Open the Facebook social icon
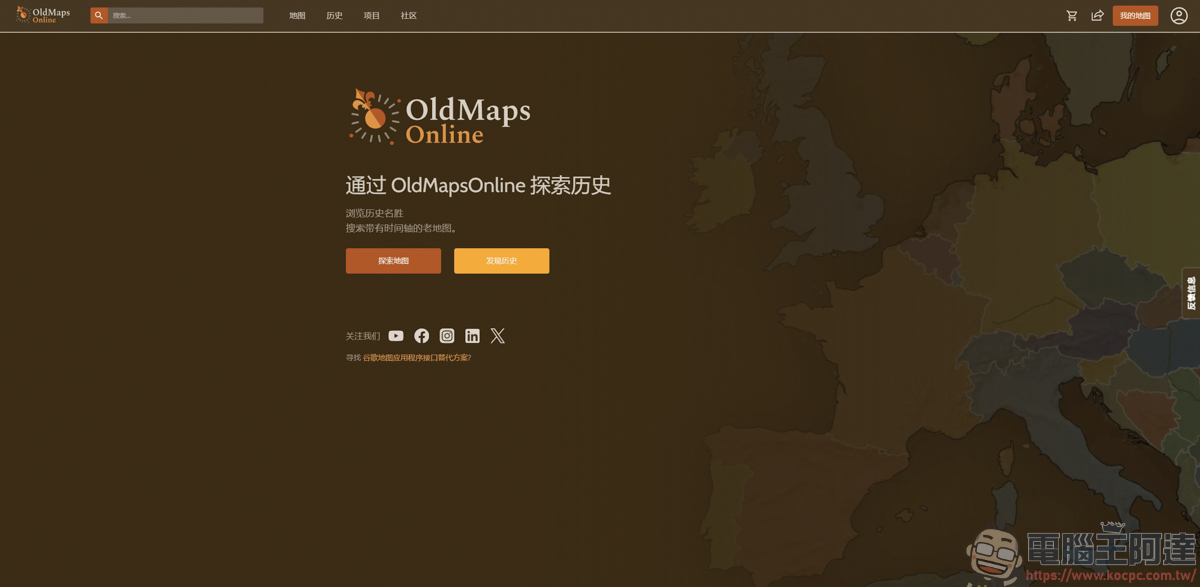Image resolution: width=1200 pixels, height=587 pixels. [422, 336]
